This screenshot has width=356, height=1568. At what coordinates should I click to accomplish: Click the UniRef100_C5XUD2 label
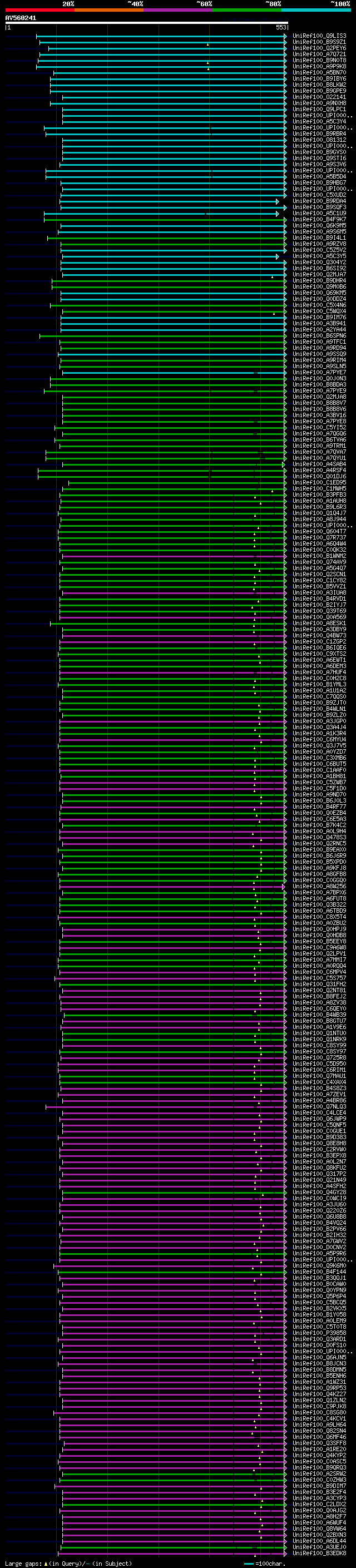click(x=319, y=195)
